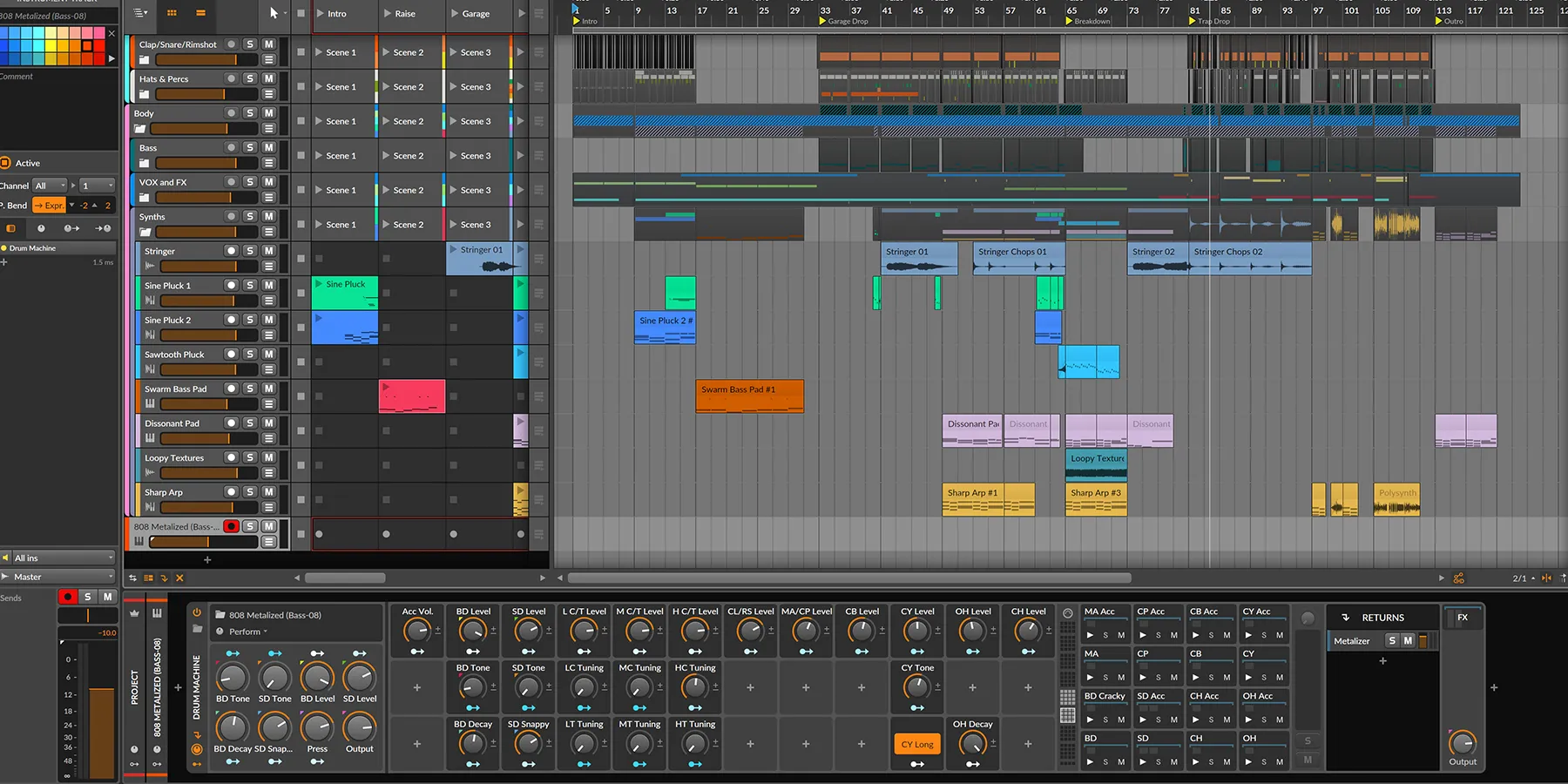Click the FX chain icon in Returns panel
The height and width of the screenshot is (784, 1568).
[1463, 618]
